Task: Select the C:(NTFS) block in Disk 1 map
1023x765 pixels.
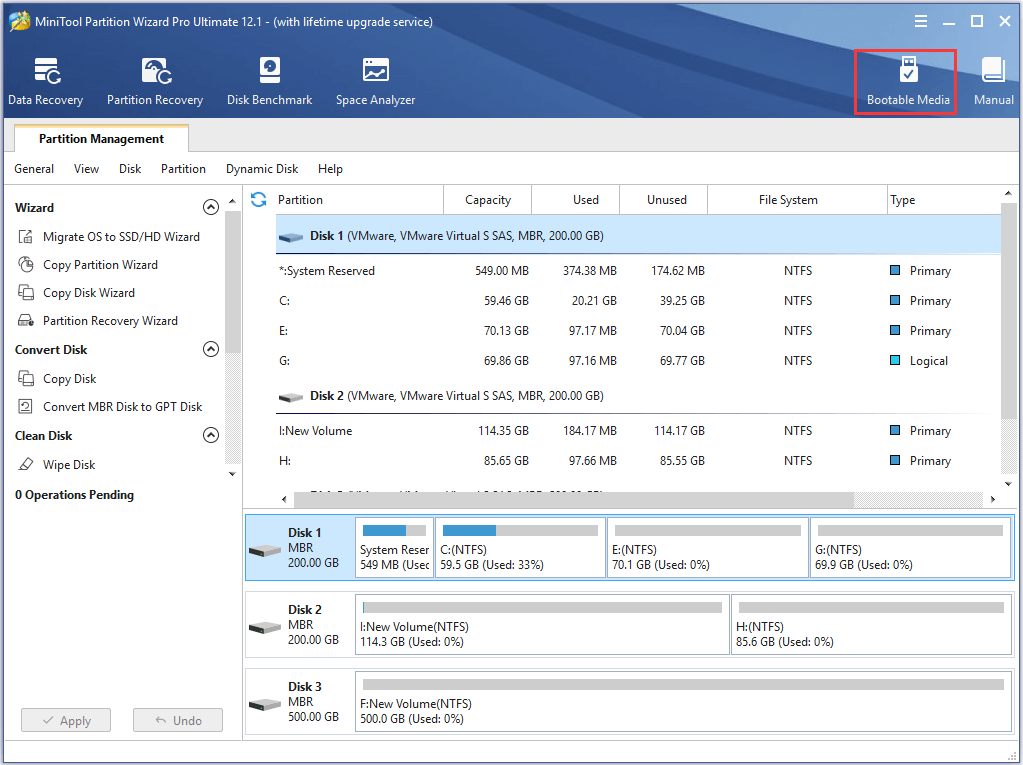Action: click(x=520, y=548)
